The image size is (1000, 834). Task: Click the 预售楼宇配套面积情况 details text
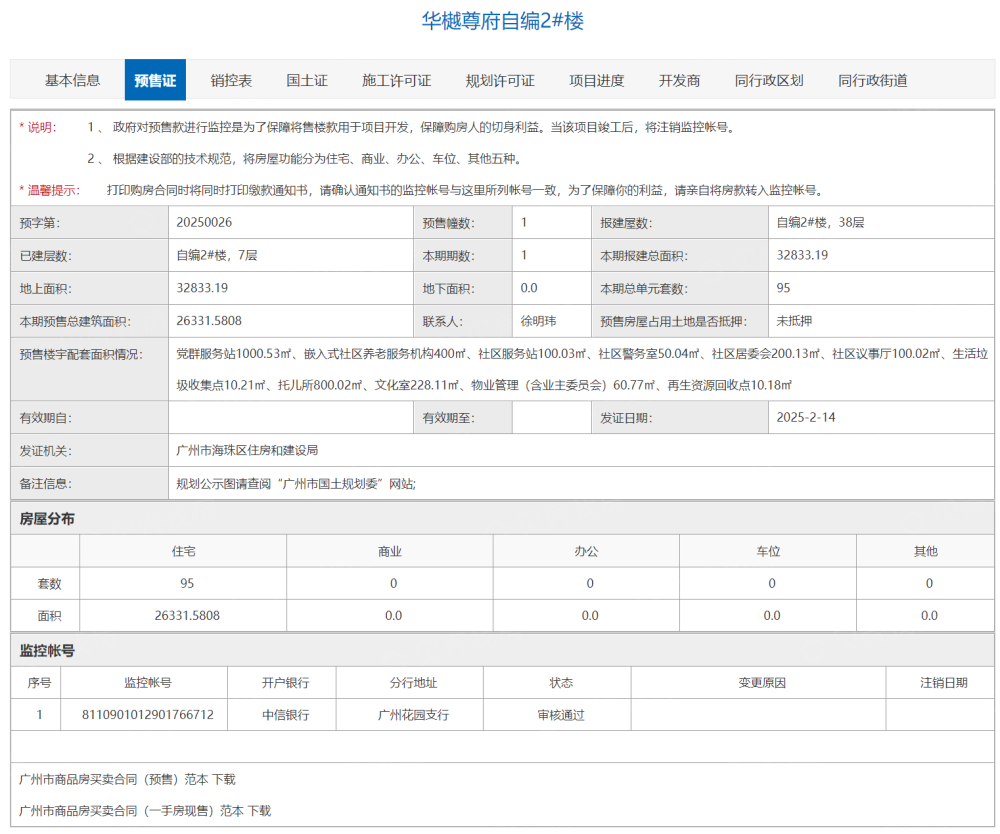[582, 369]
